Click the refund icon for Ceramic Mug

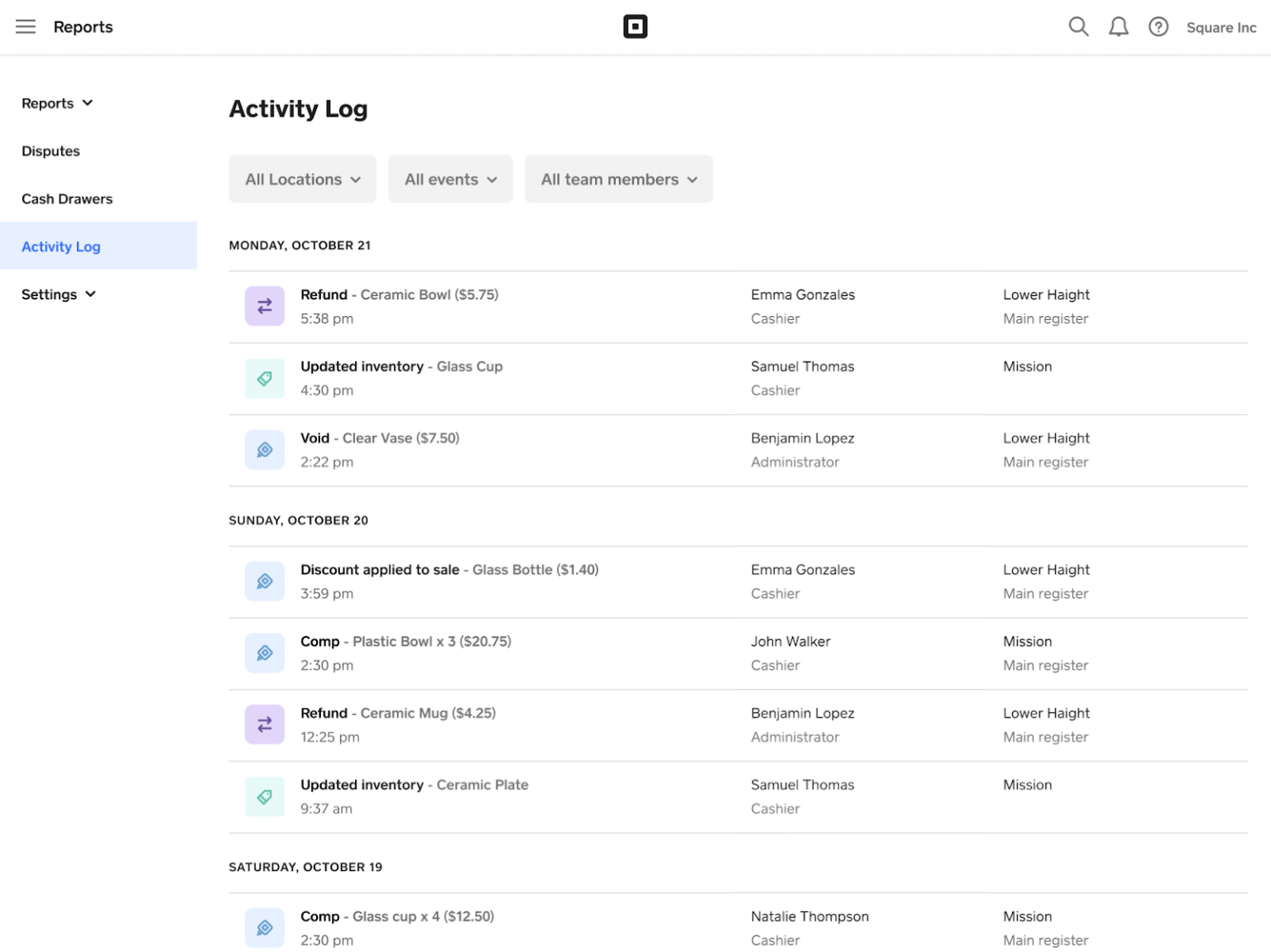265,725
